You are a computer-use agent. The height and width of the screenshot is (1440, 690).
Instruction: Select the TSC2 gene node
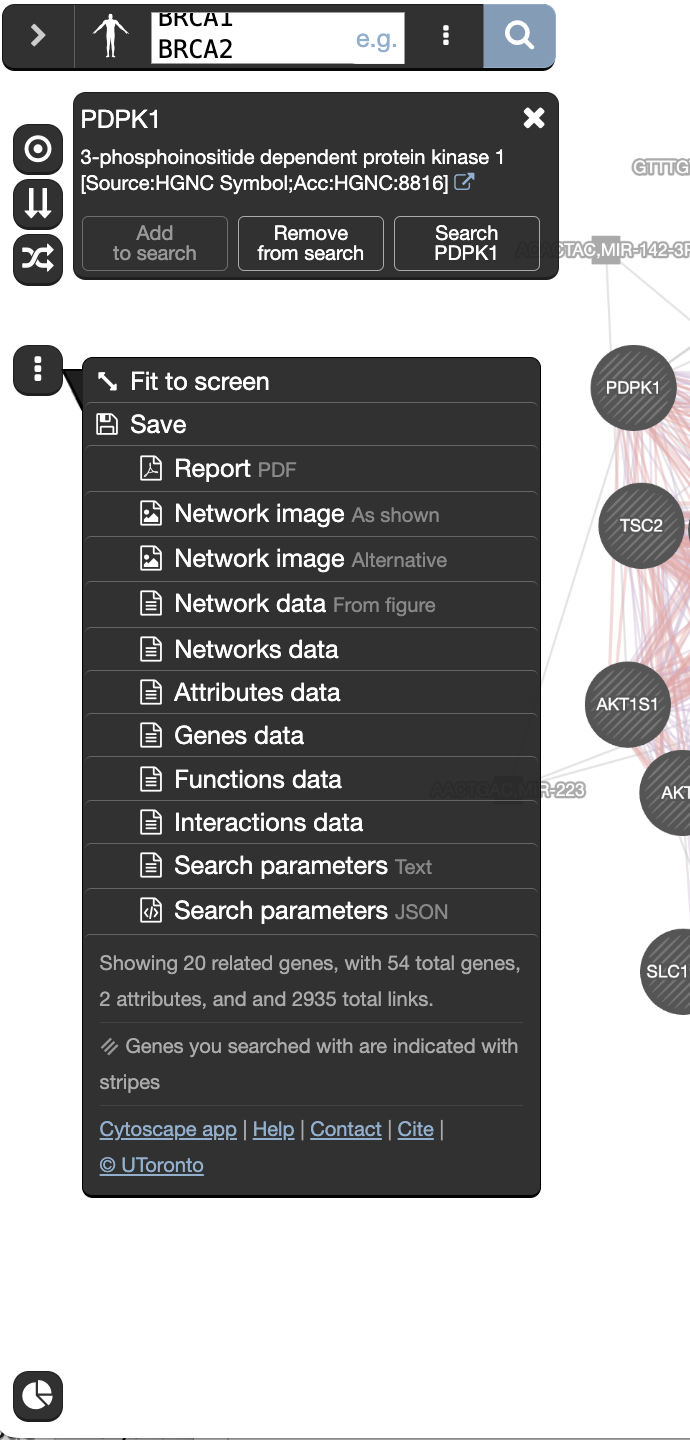point(641,526)
